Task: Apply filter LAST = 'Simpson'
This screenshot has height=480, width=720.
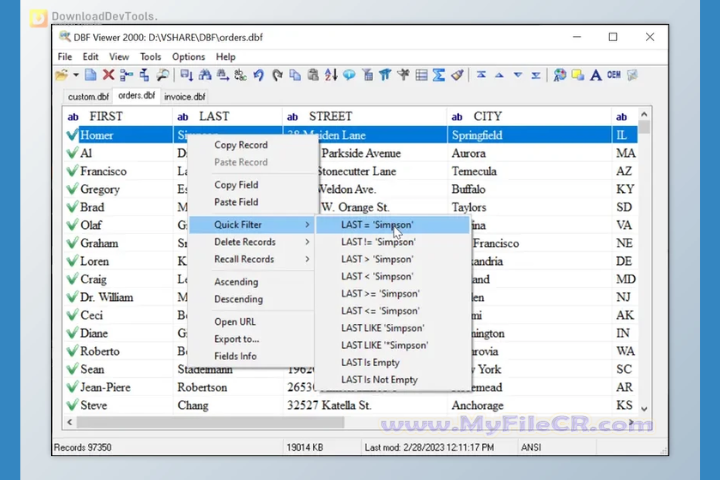Action: tap(393, 225)
